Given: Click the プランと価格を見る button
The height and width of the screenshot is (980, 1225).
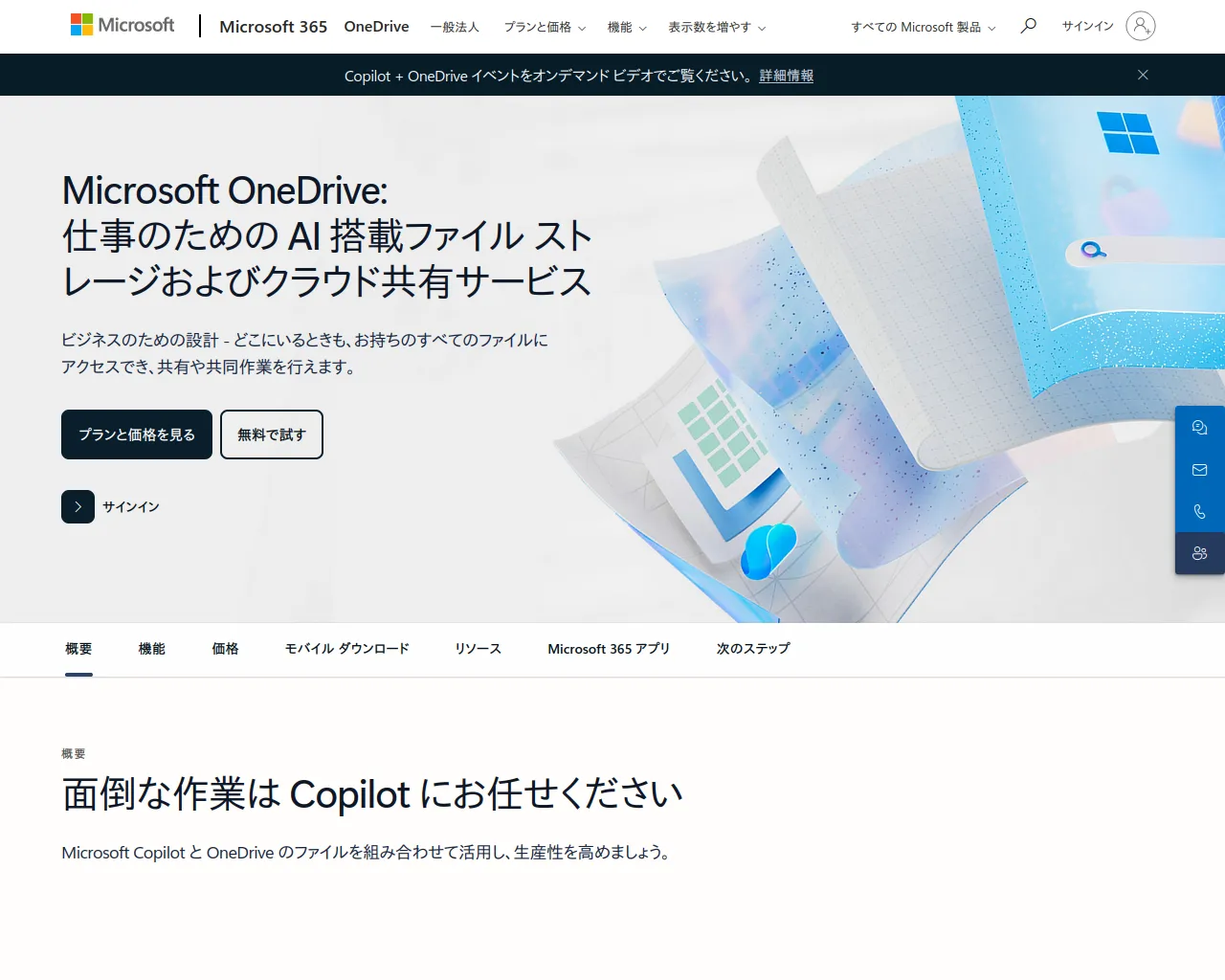Looking at the screenshot, I should [137, 434].
